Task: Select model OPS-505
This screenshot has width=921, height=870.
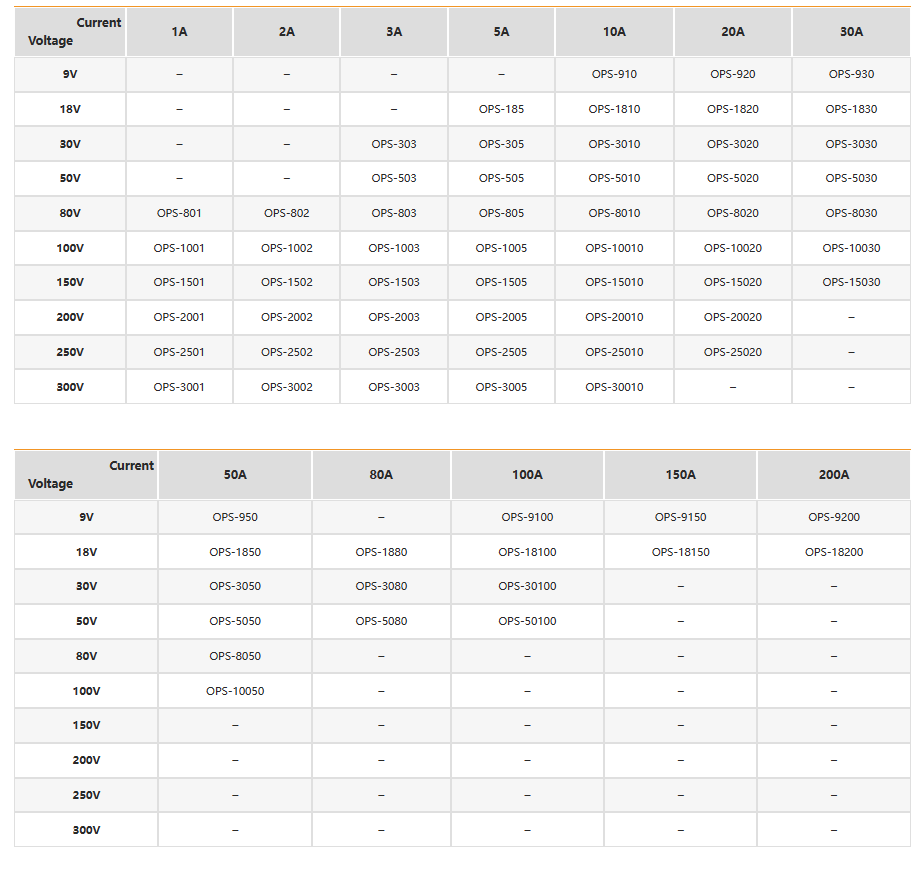Action: pyautogui.click(x=501, y=178)
